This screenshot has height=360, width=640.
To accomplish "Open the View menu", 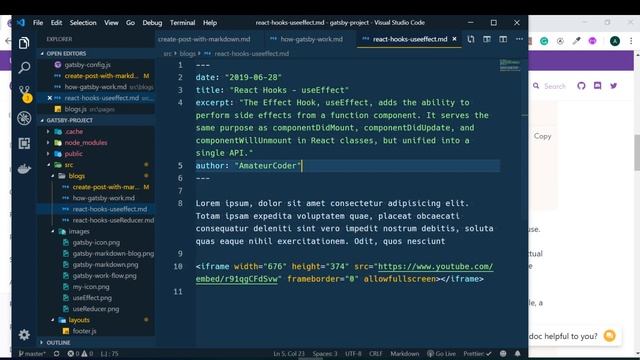I will [x=111, y=22].
